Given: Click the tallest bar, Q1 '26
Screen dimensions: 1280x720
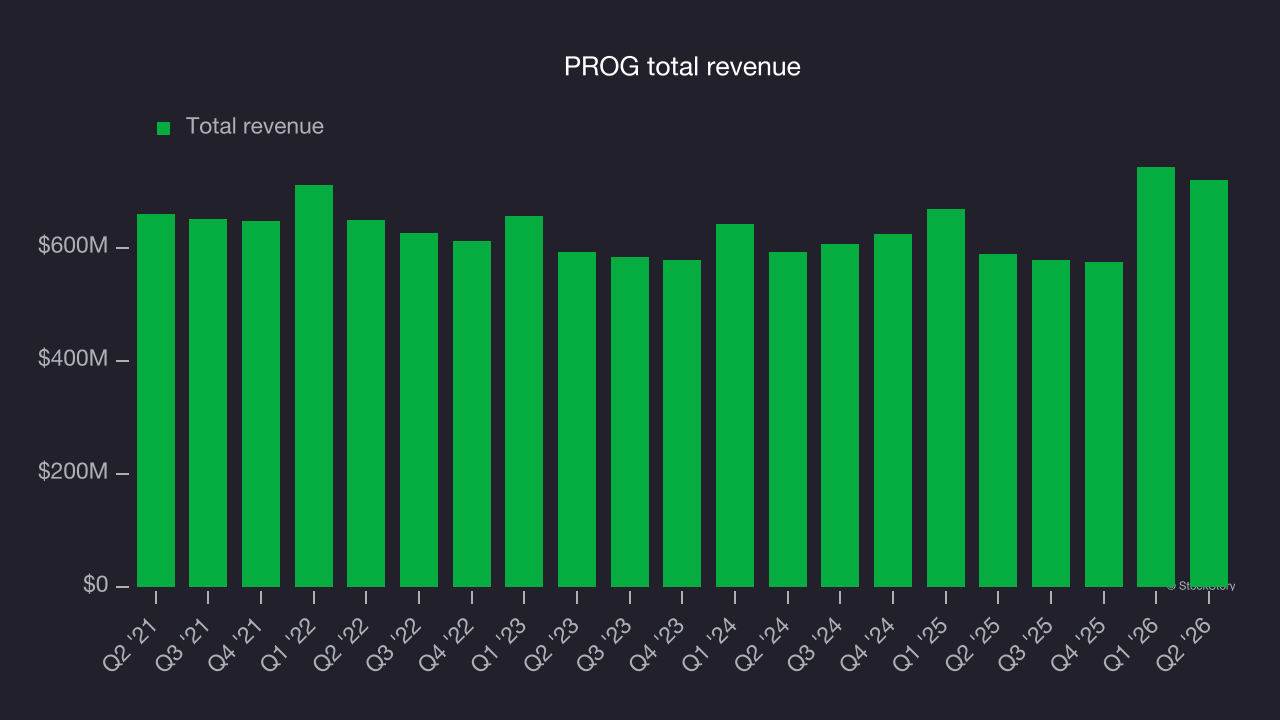Looking at the screenshot, I should [x=1156, y=377].
